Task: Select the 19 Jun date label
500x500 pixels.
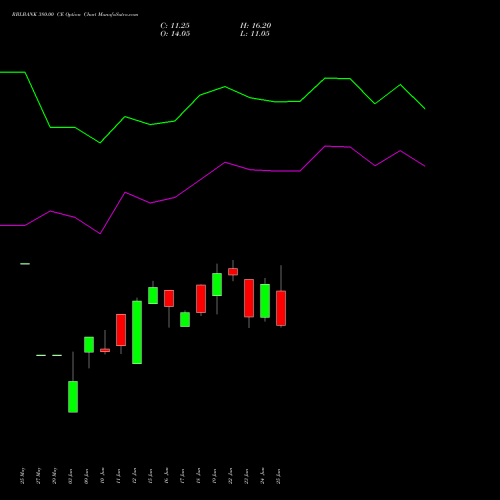Action: (x=215, y=476)
